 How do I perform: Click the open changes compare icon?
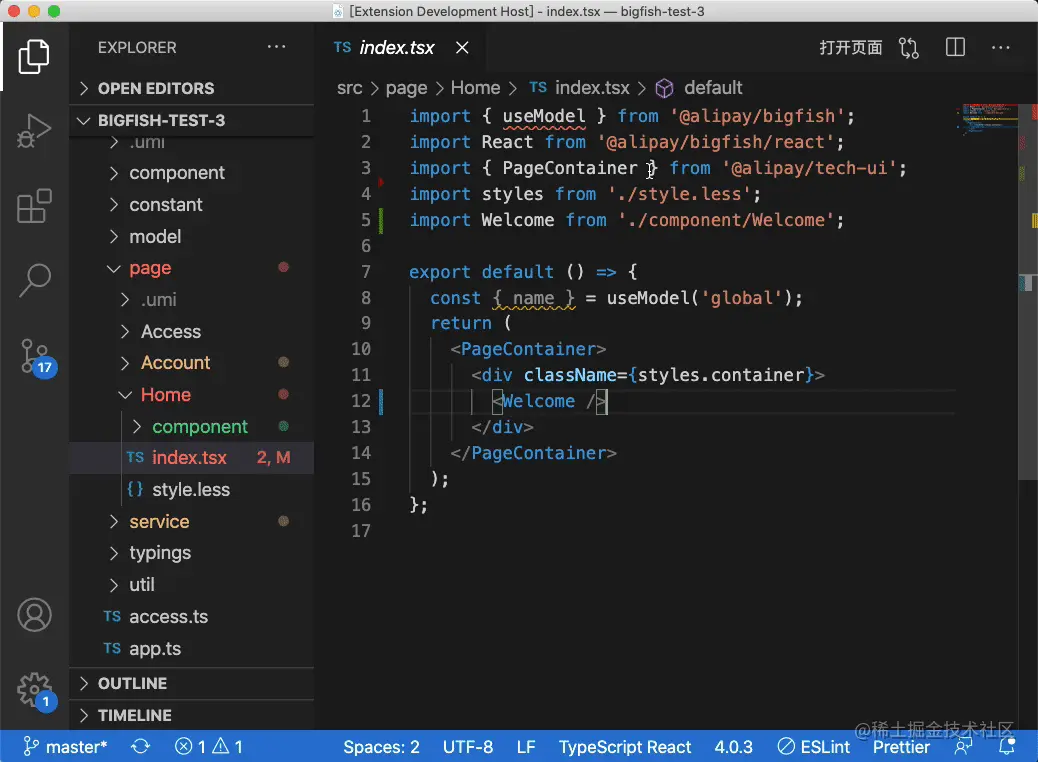click(908, 48)
